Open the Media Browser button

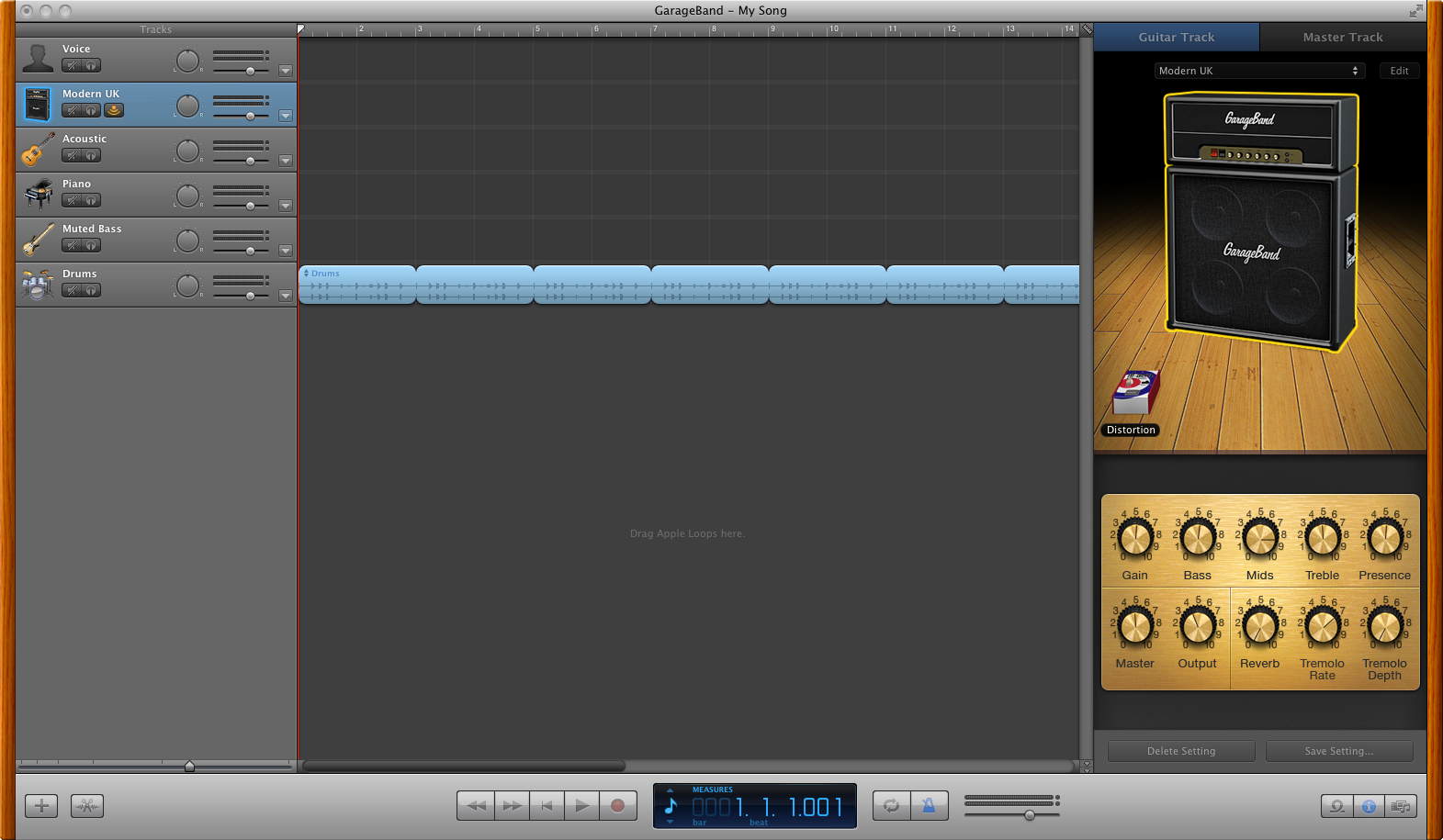(1401, 806)
